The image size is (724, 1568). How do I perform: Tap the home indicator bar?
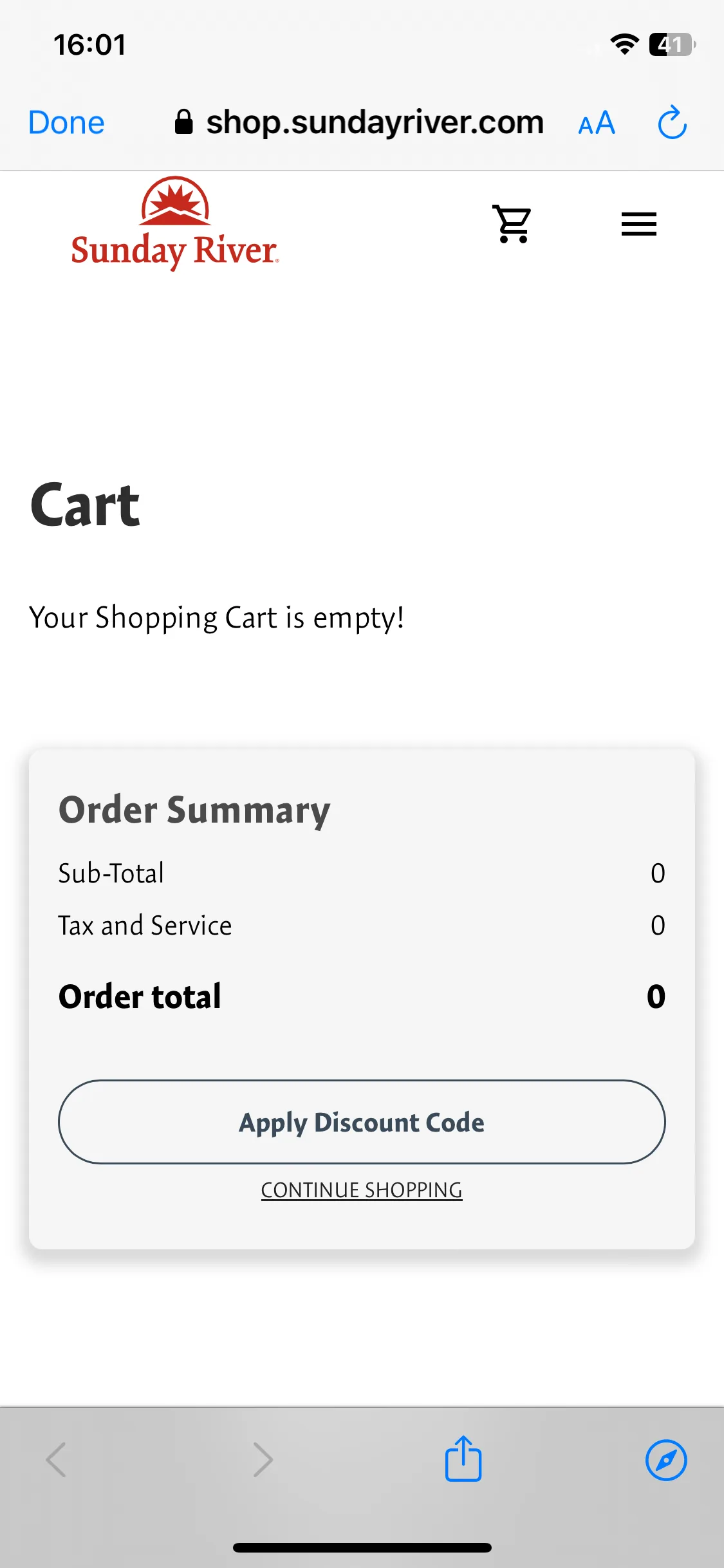tap(362, 1547)
